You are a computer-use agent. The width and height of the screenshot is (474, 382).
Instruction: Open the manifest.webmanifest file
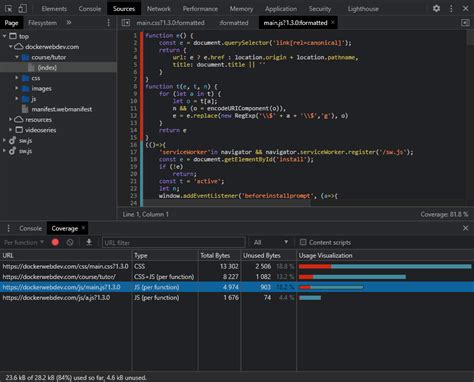pyautogui.click(x=62, y=109)
